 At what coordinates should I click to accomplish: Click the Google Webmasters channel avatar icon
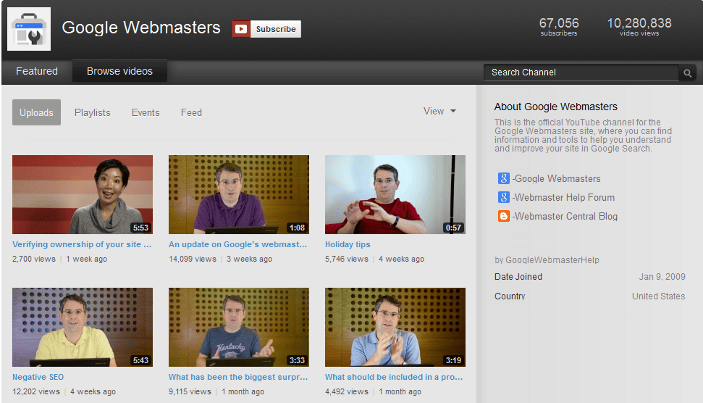(x=29, y=29)
